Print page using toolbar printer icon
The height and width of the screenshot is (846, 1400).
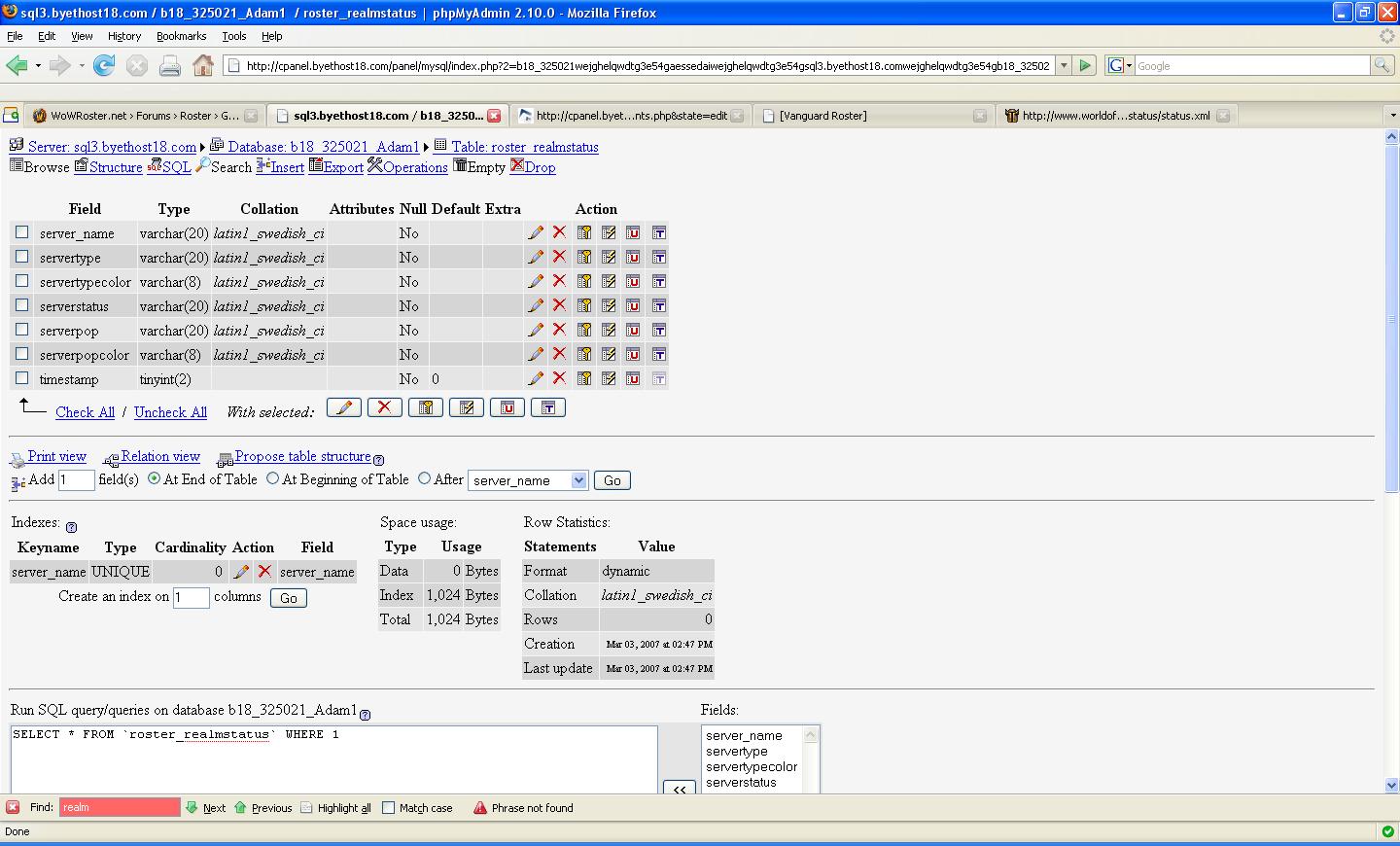[x=170, y=65]
